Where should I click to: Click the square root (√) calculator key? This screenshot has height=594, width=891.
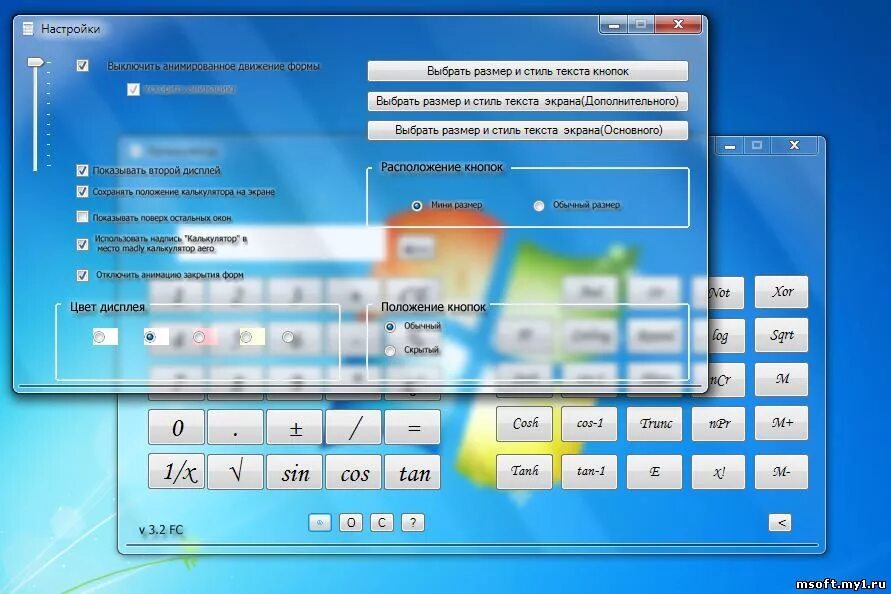[235, 472]
